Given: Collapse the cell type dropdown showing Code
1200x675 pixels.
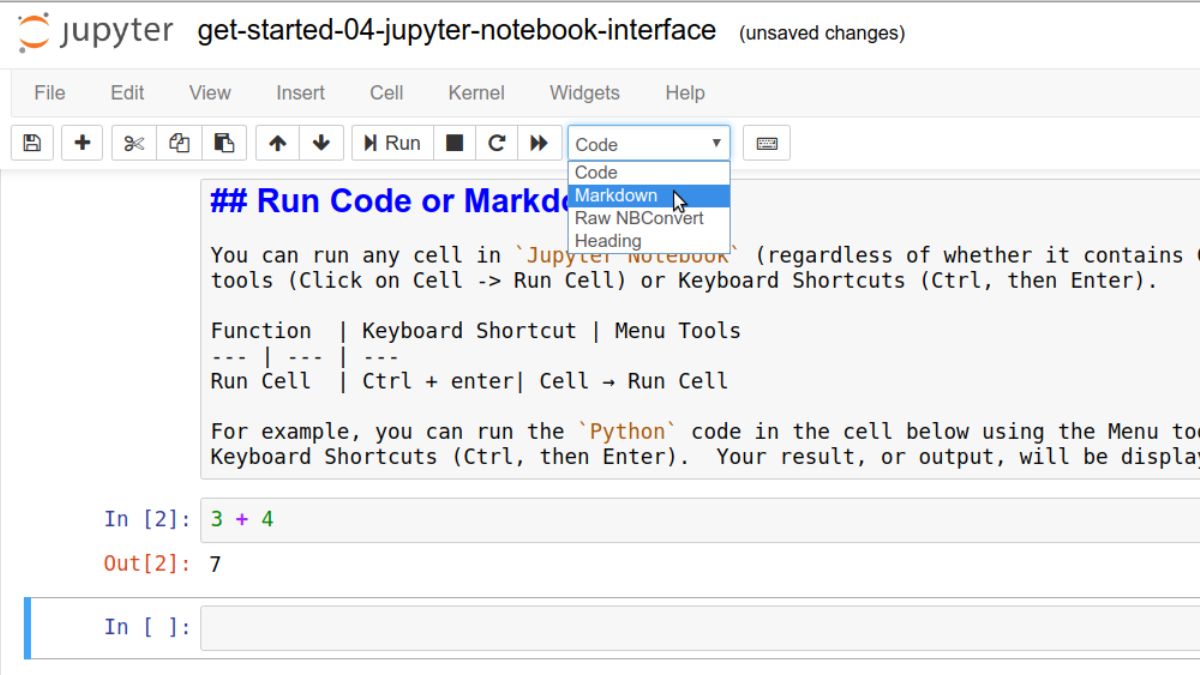Looking at the screenshot, I should tap(648, 143).
